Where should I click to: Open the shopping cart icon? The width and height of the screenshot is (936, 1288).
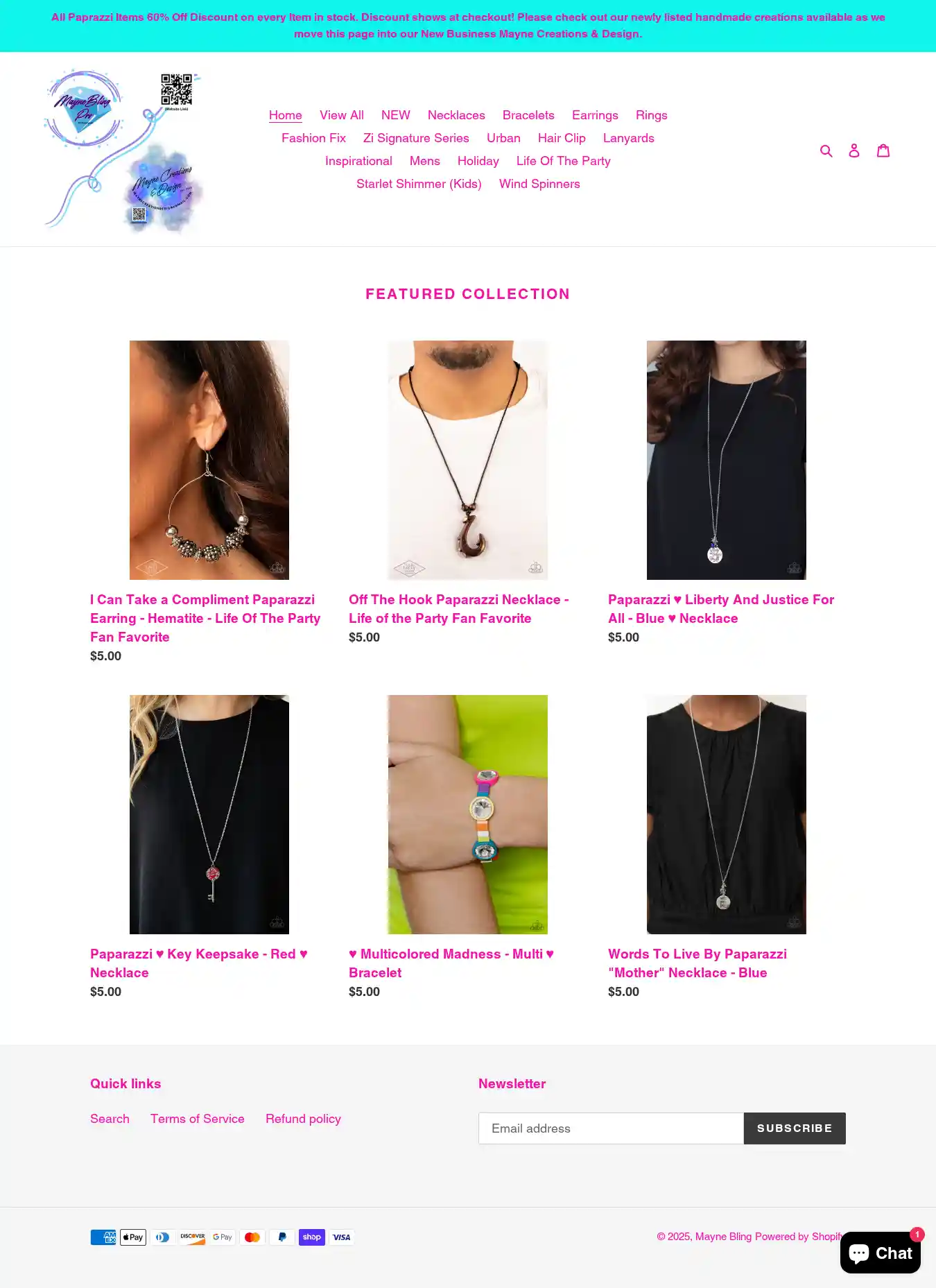pyautogui.click(x=883, y=150)
